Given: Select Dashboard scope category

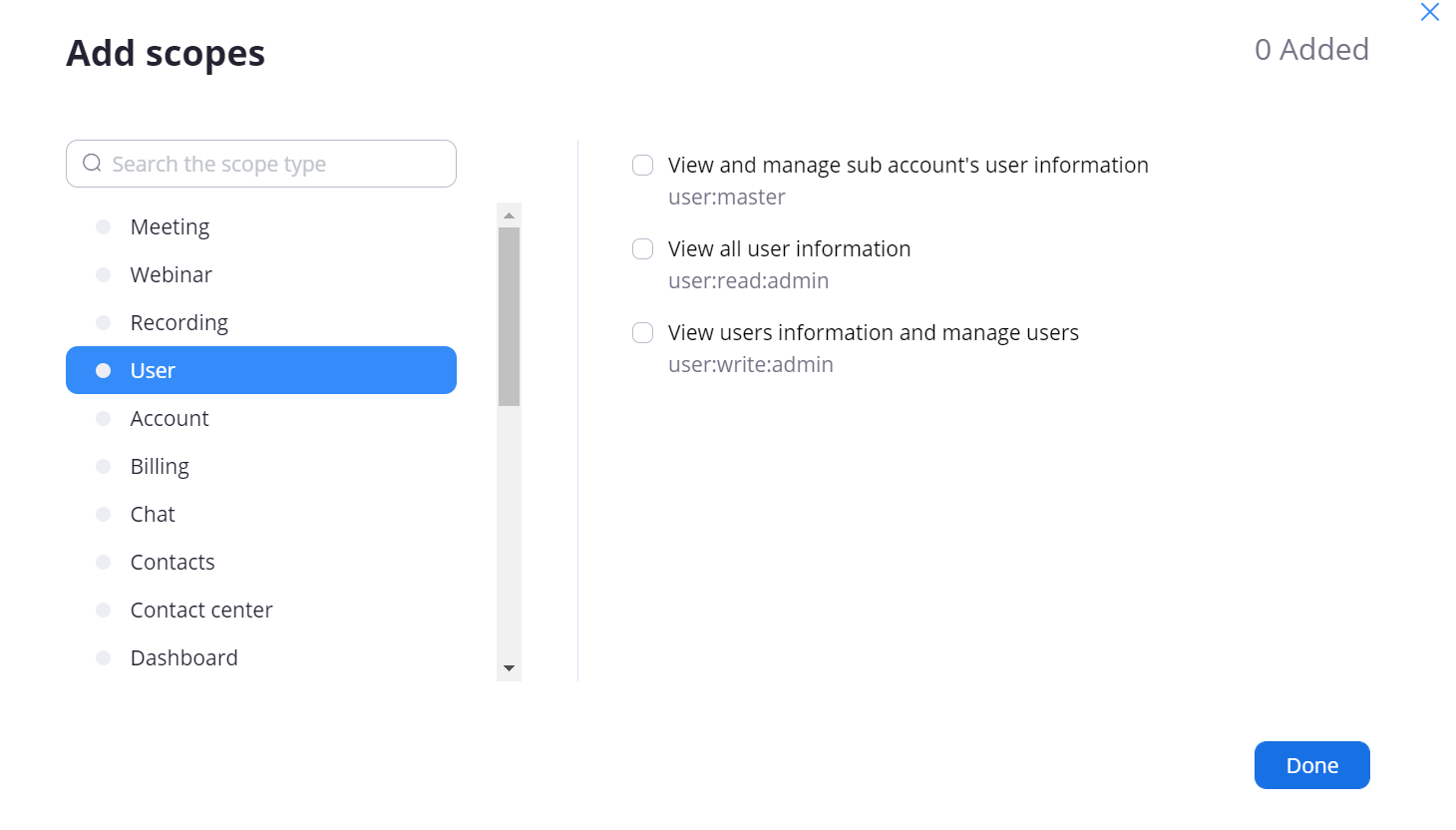Looking at the screenshot, I should click(183, 658).
